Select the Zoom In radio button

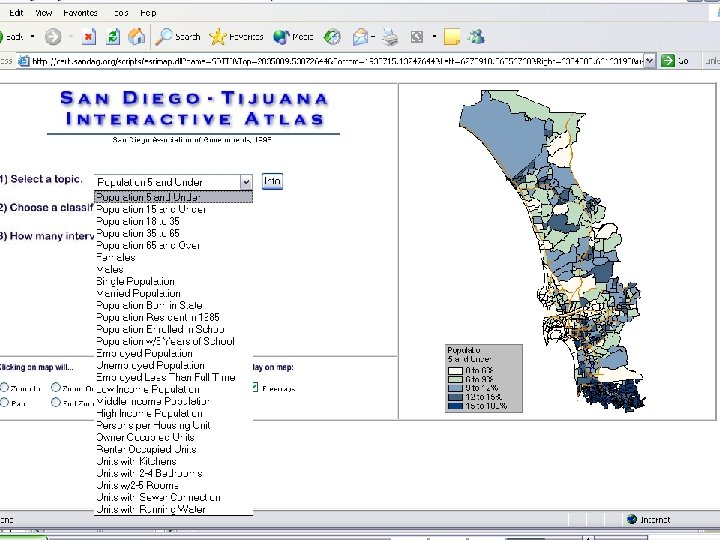pyautogui.click(x=5, y=388)
